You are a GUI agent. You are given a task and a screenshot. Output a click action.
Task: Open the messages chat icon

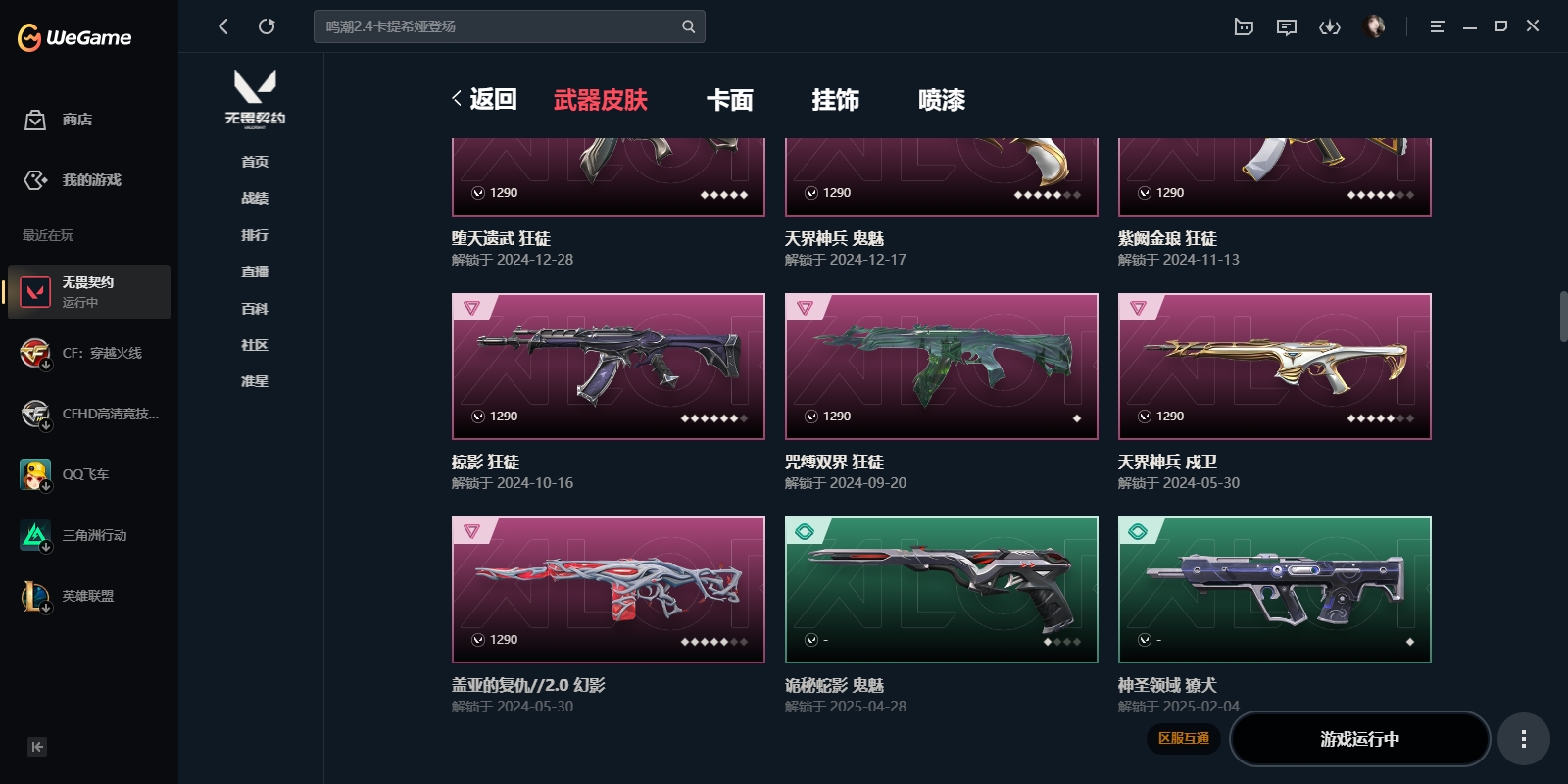coord(1287,26)
